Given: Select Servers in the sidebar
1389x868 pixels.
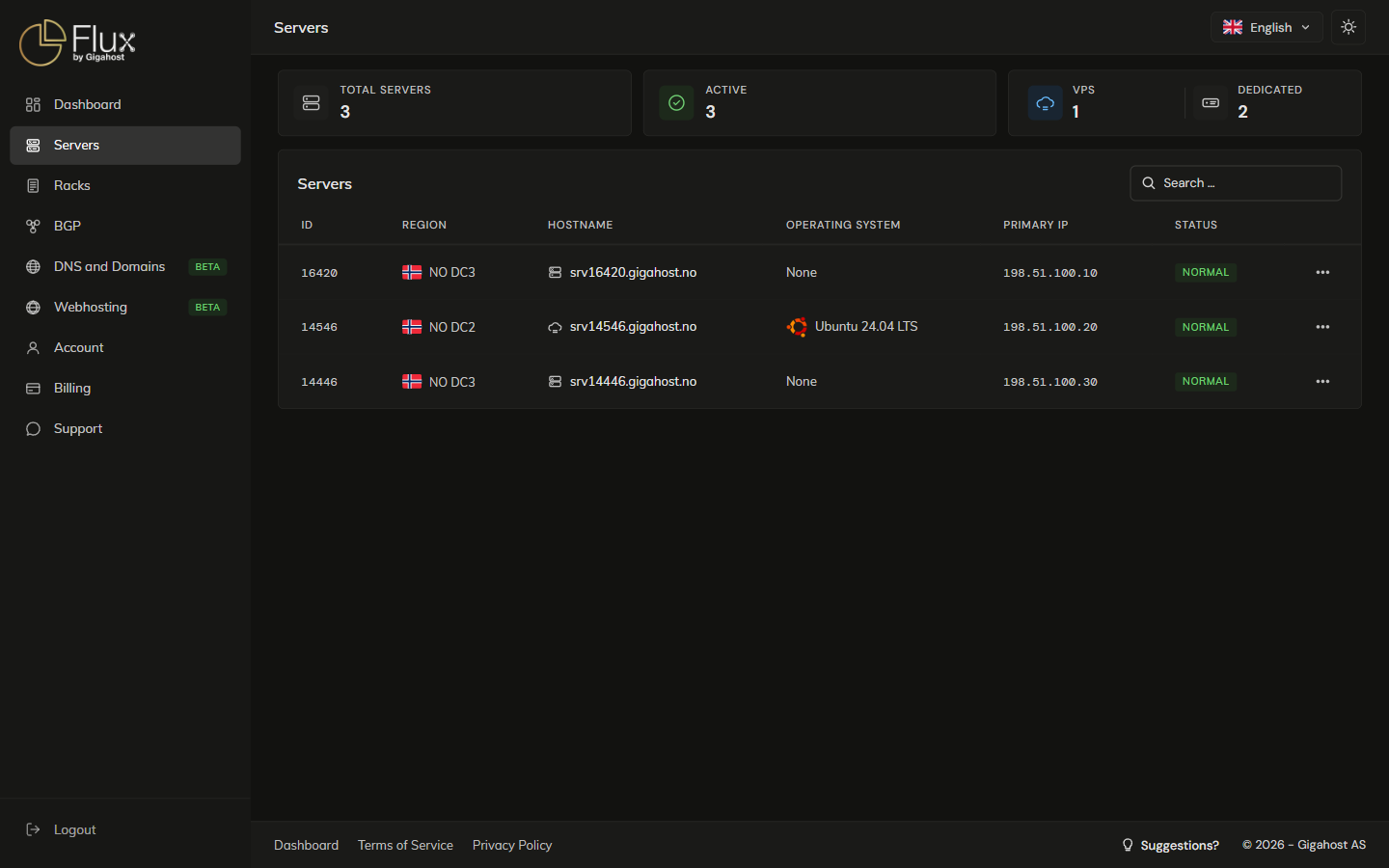Looking at the screenshot, I should click(125, 145).
